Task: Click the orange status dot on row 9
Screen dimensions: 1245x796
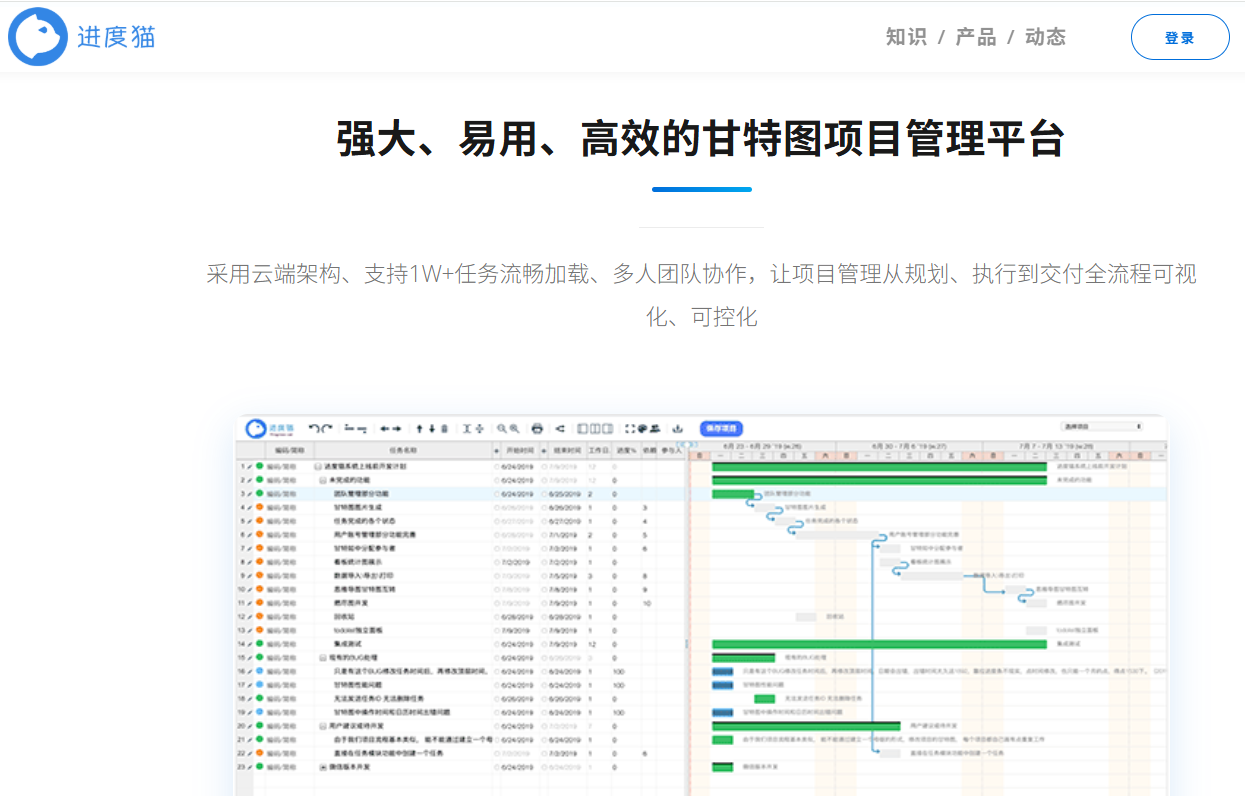Action: 259,576
